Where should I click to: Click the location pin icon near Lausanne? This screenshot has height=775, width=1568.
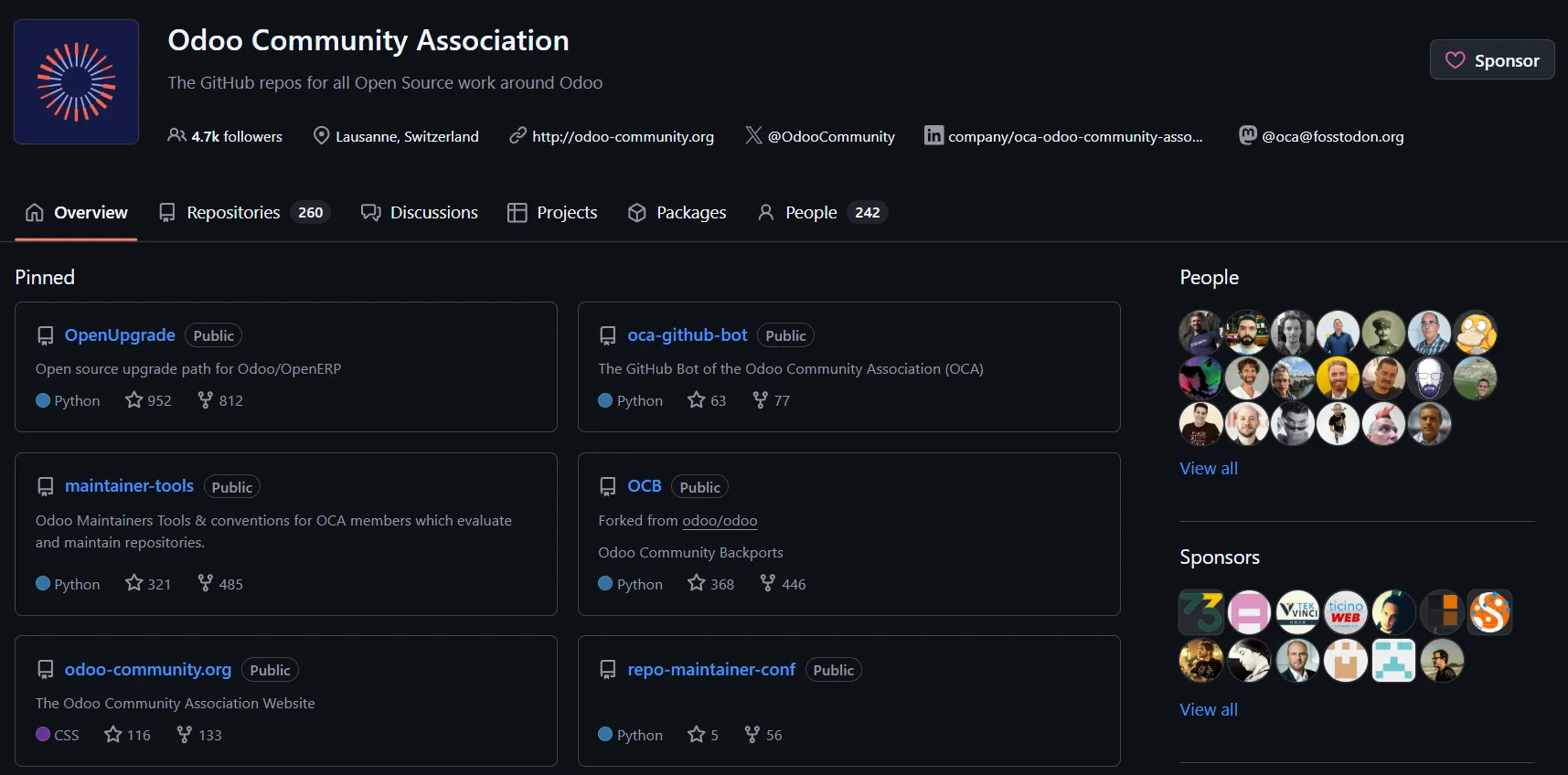[x=321, y=135]
